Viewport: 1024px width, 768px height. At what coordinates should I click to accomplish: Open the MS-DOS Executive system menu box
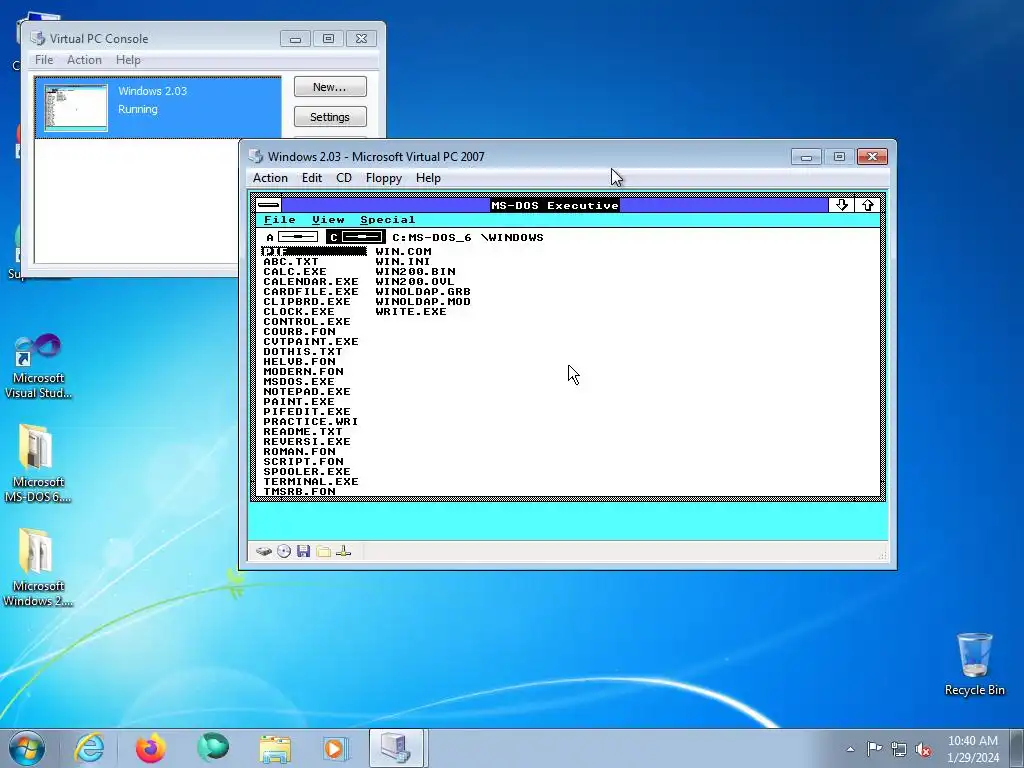click(268, 205)
